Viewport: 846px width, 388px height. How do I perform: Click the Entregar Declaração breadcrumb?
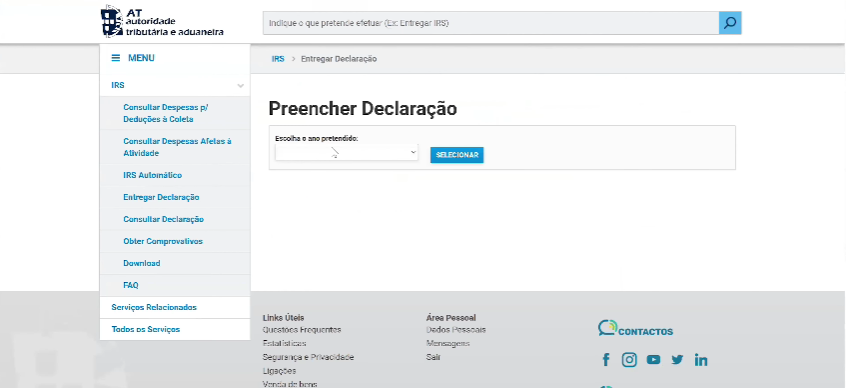(x=339, y=59)
